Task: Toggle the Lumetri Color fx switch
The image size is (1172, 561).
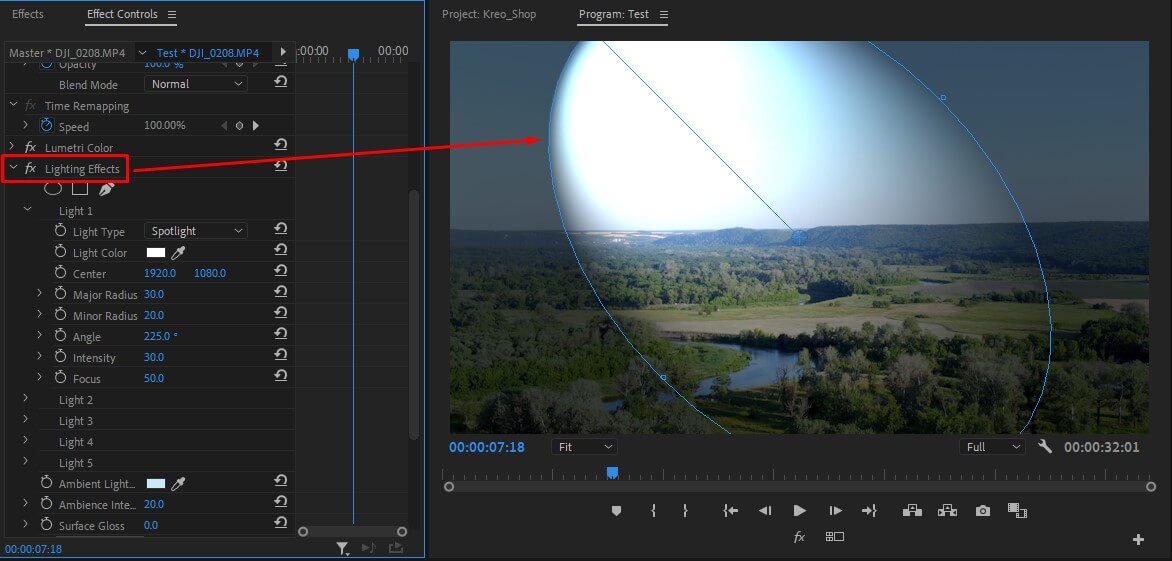Action: 30,147
